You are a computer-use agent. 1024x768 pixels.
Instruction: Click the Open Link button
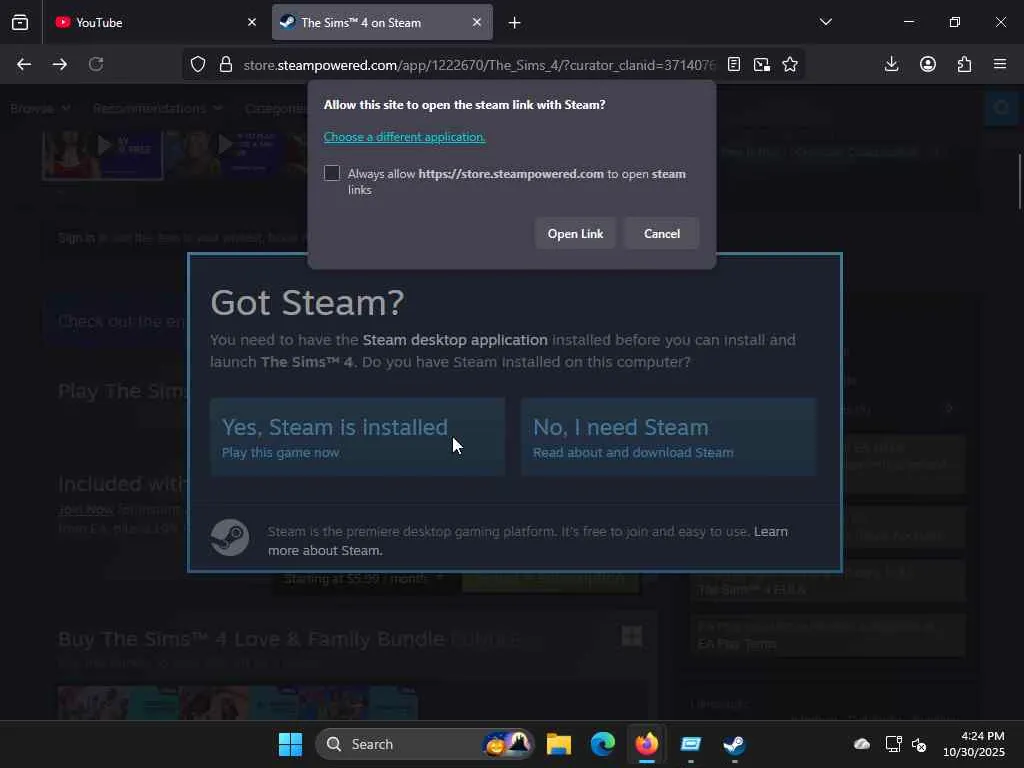(575, 234)
